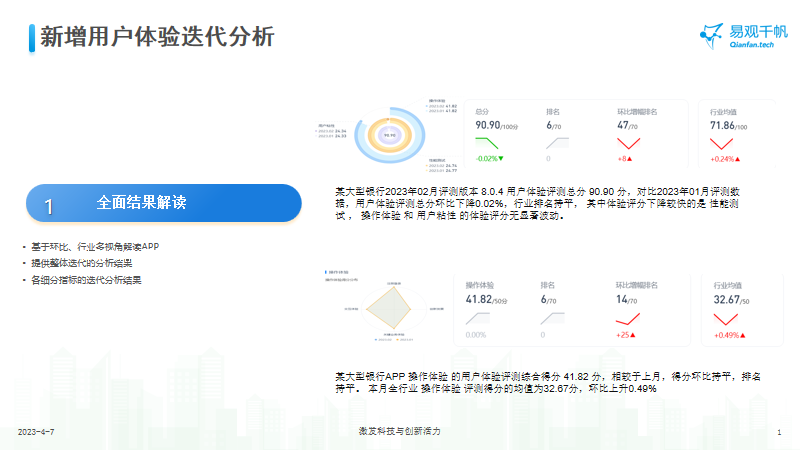The height and width of the screenshot is (450, 800).
Task: Click the page number 1 in footer
Action: coord(779,432)
